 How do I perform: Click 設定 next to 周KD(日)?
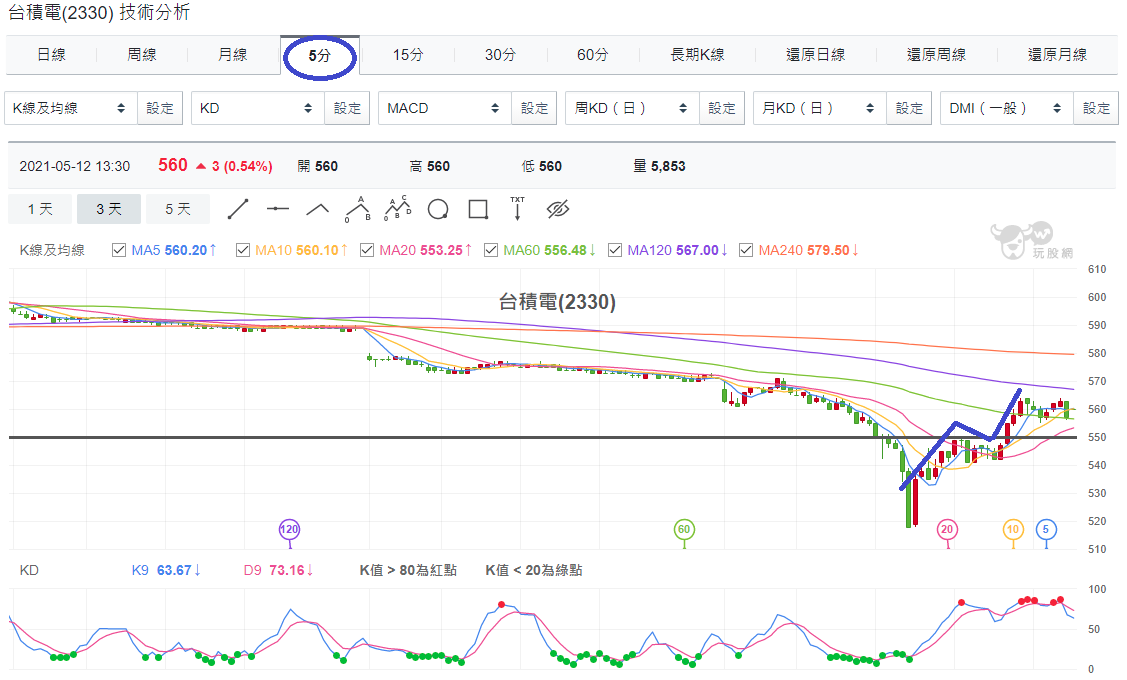click(x=722, y=109)
